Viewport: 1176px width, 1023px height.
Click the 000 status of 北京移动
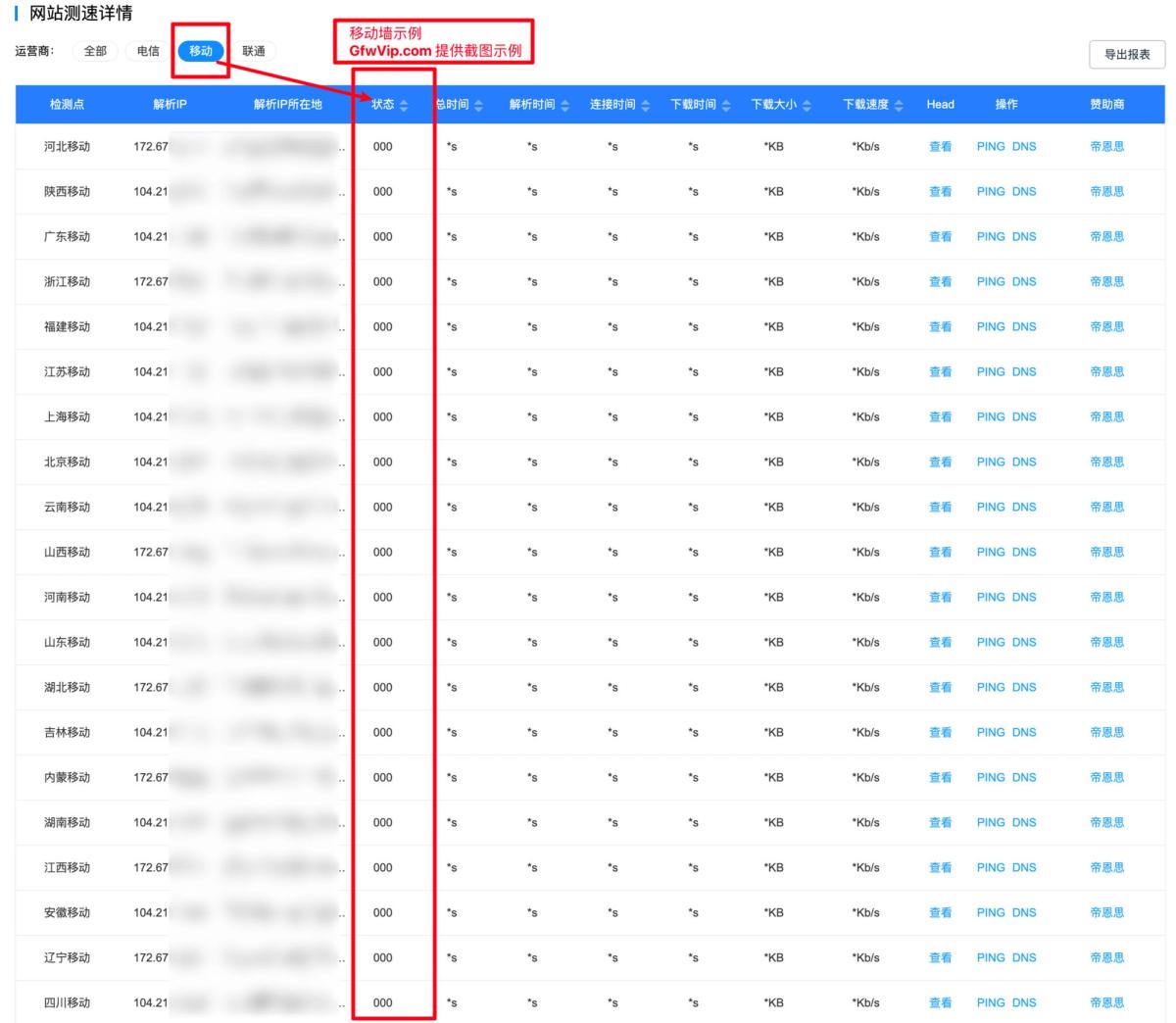click(382, 463)
